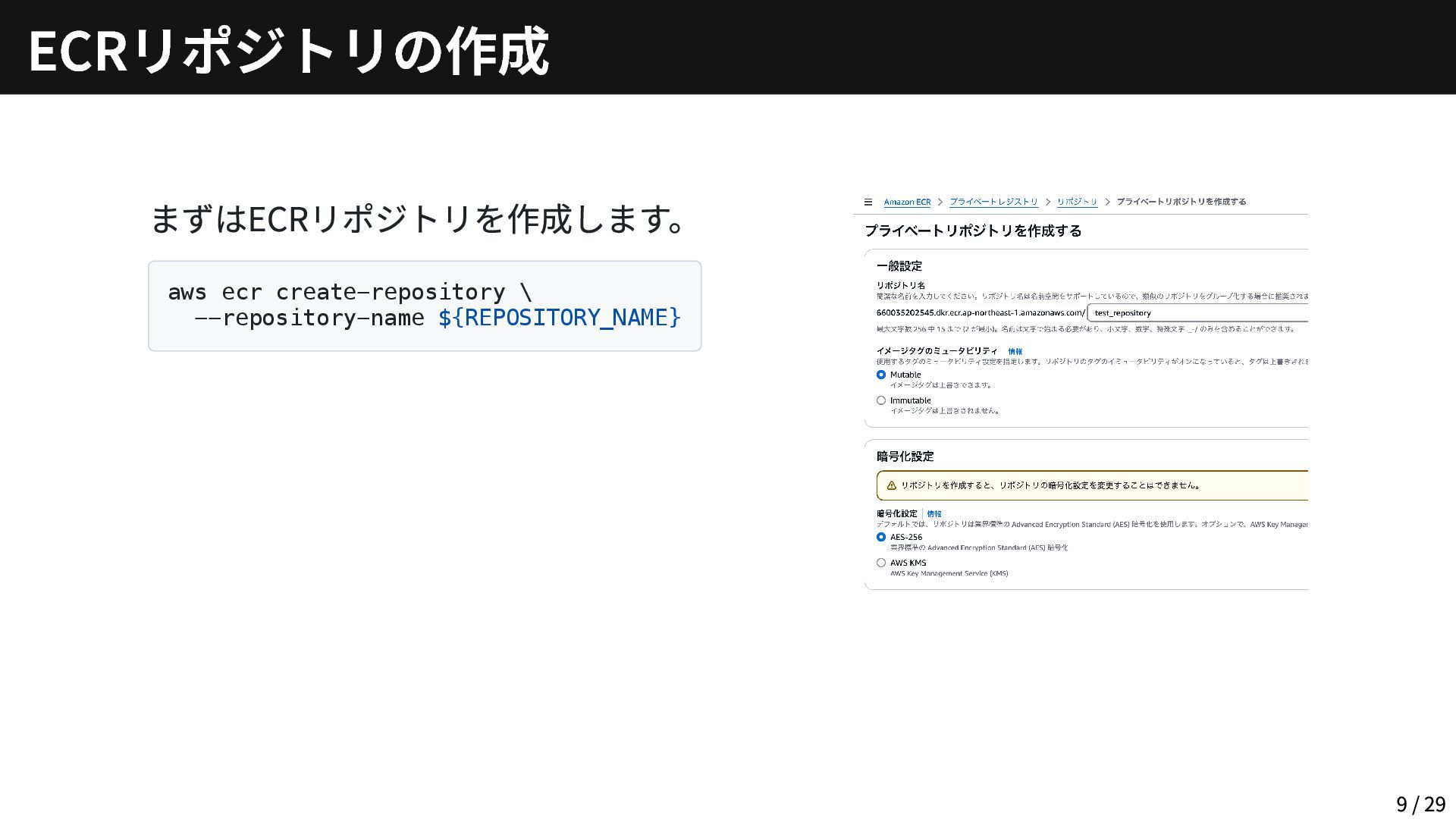
Task: Open Amazon ECR breadcrumb link
Action: coord(907,202)
